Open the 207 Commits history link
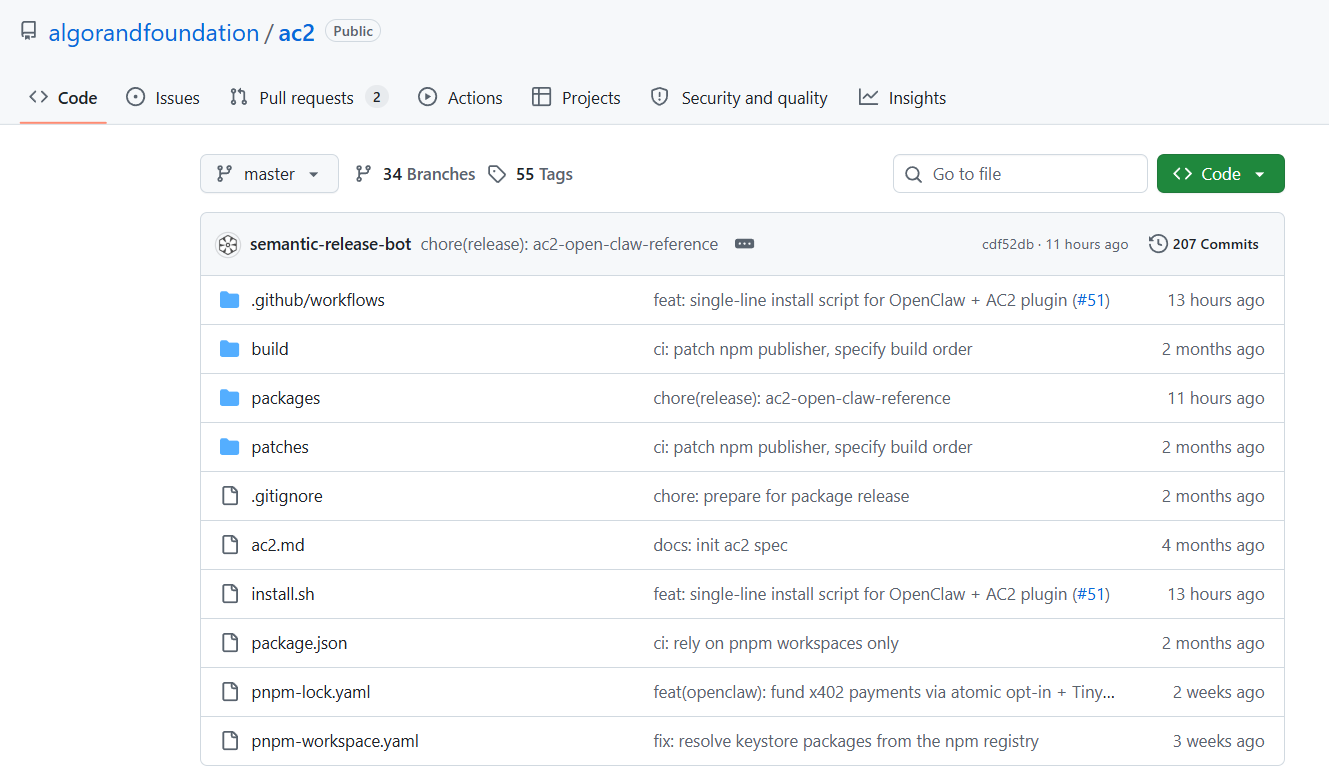Screen dimensions: 1329x784 (1204, 244)
